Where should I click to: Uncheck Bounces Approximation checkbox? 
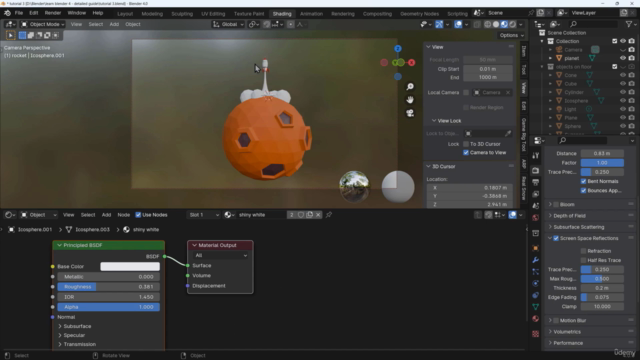[x=583, y=191]
